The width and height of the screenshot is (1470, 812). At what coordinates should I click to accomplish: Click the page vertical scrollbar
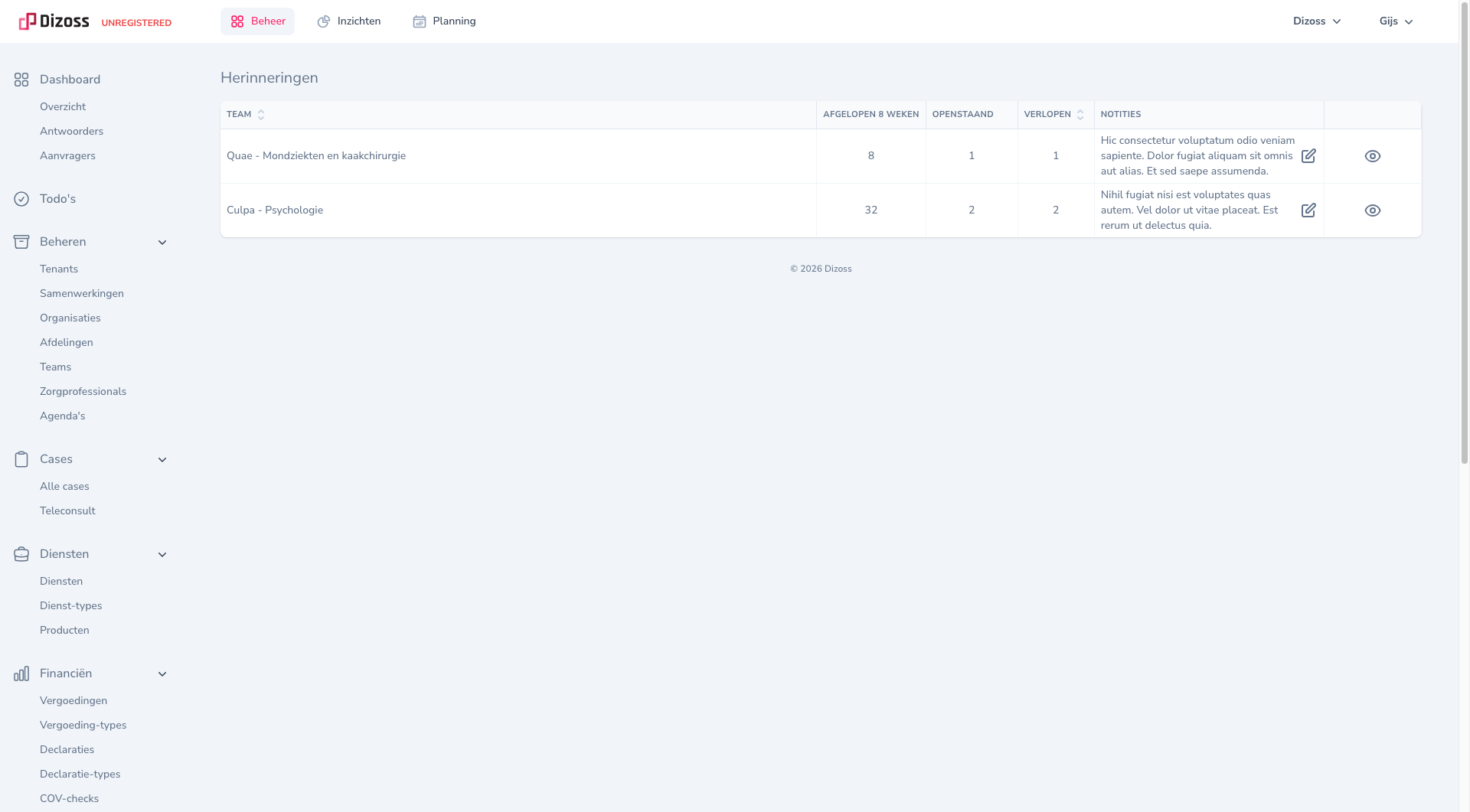point(1464,230)
